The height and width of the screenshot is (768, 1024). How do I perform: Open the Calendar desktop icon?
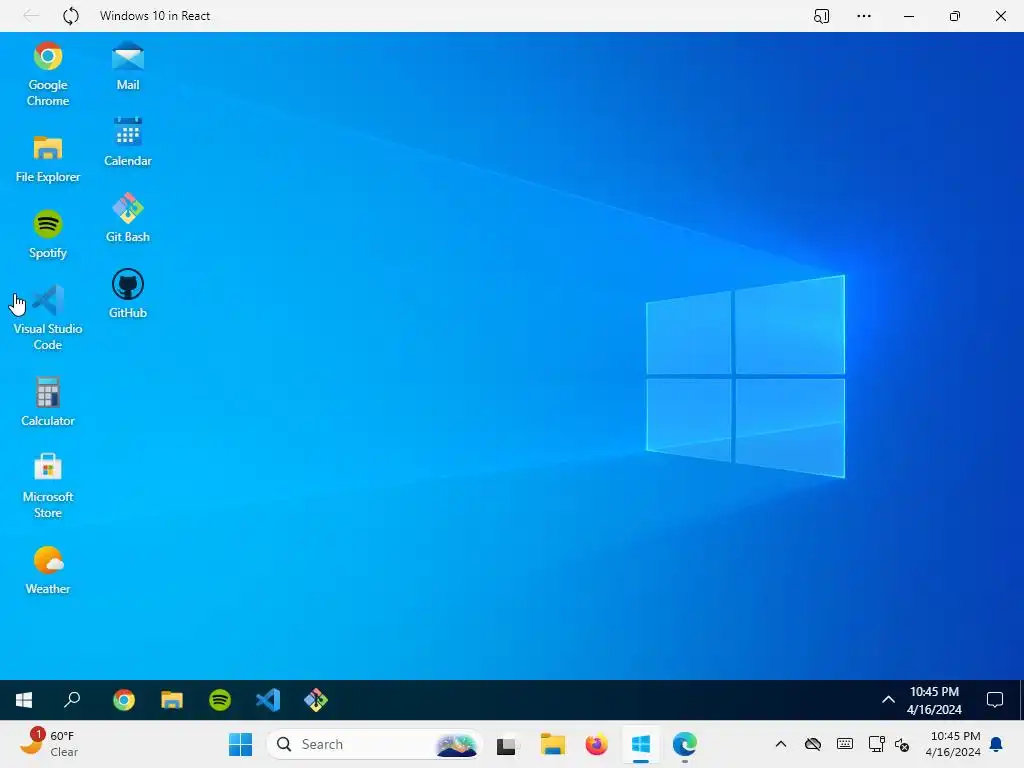pos(127,142)
